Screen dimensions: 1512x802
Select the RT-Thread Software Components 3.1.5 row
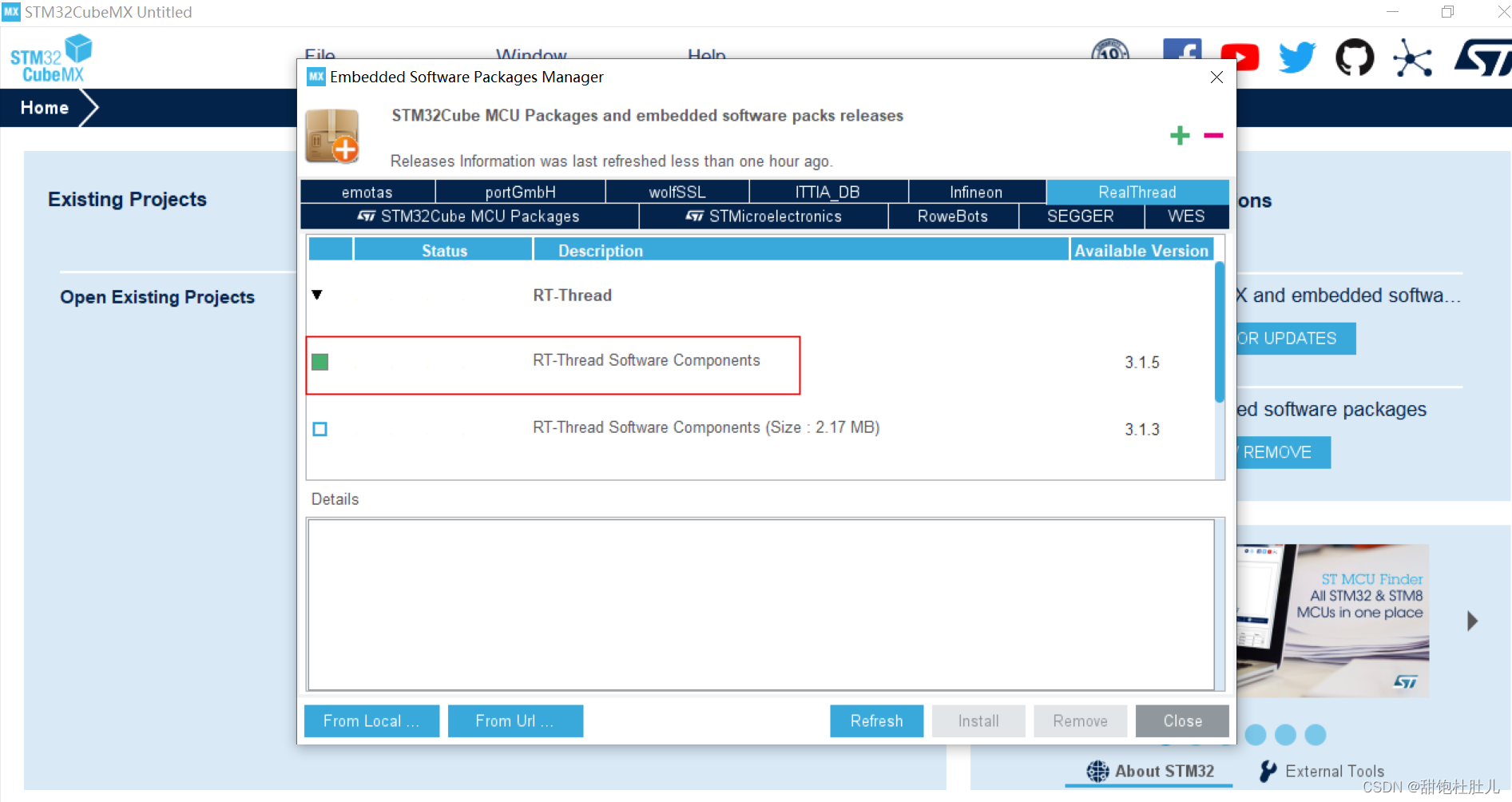point(760,362)
